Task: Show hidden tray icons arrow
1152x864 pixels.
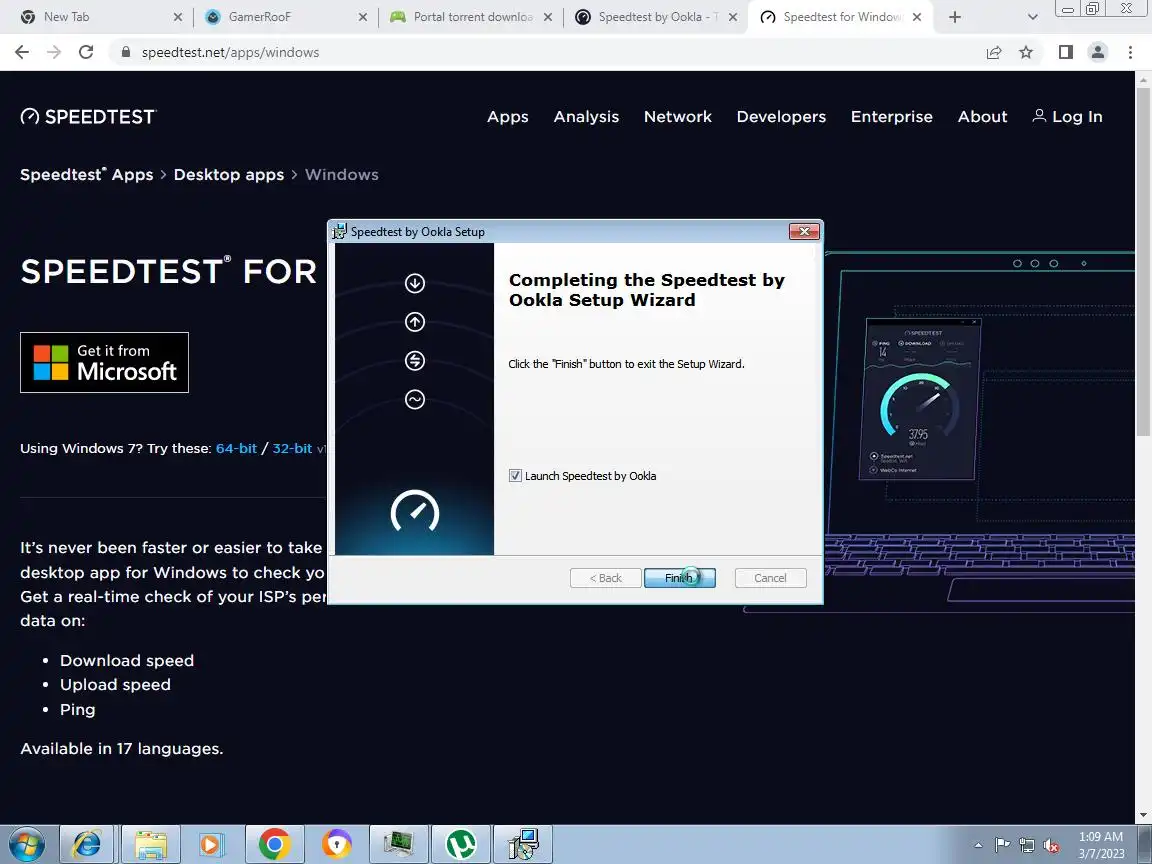Action: pyautogui.click(x=979, y=846)
